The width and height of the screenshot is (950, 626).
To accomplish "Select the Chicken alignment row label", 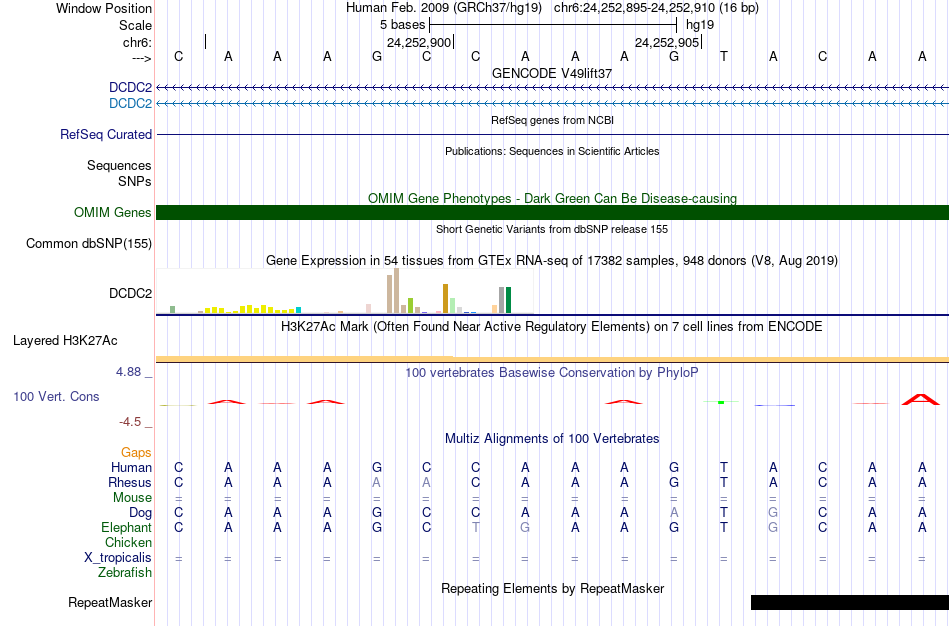I will 128,542.
